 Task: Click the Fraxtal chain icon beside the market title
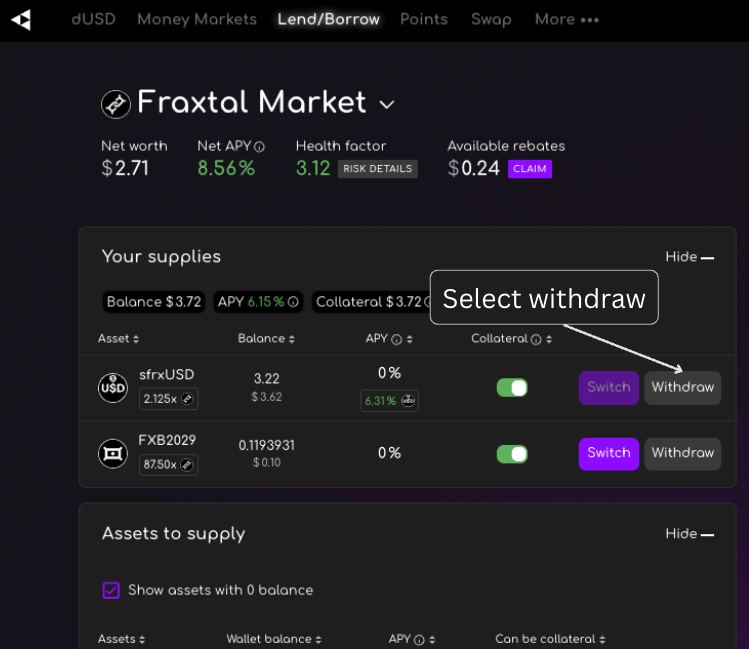(116, 103)
